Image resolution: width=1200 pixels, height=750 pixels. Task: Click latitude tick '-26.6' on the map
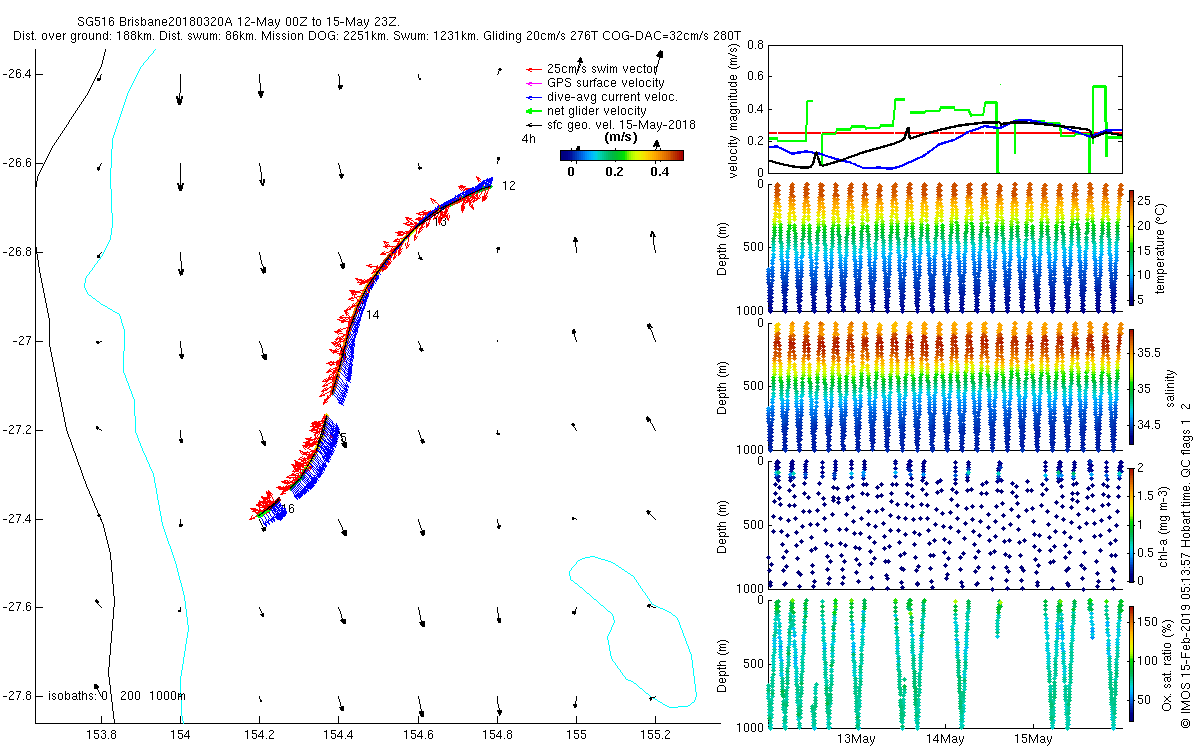pos(16,163)
